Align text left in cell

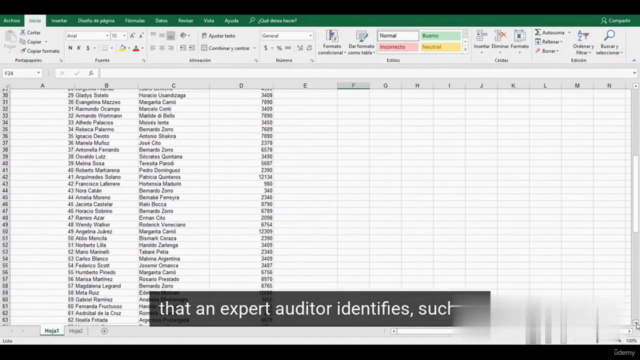coord(153,48)
